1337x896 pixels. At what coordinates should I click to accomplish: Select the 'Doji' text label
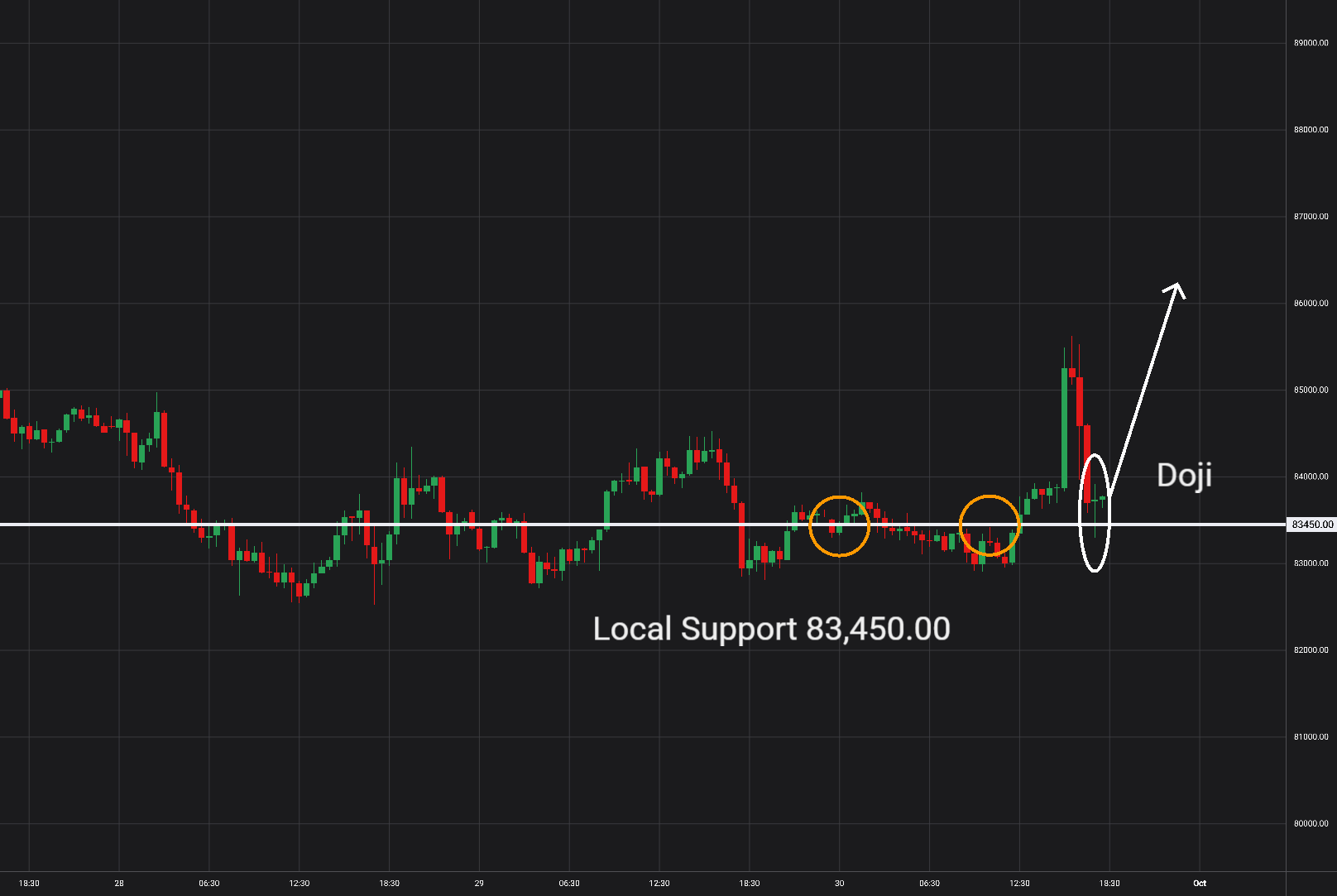pos(1184,475)
